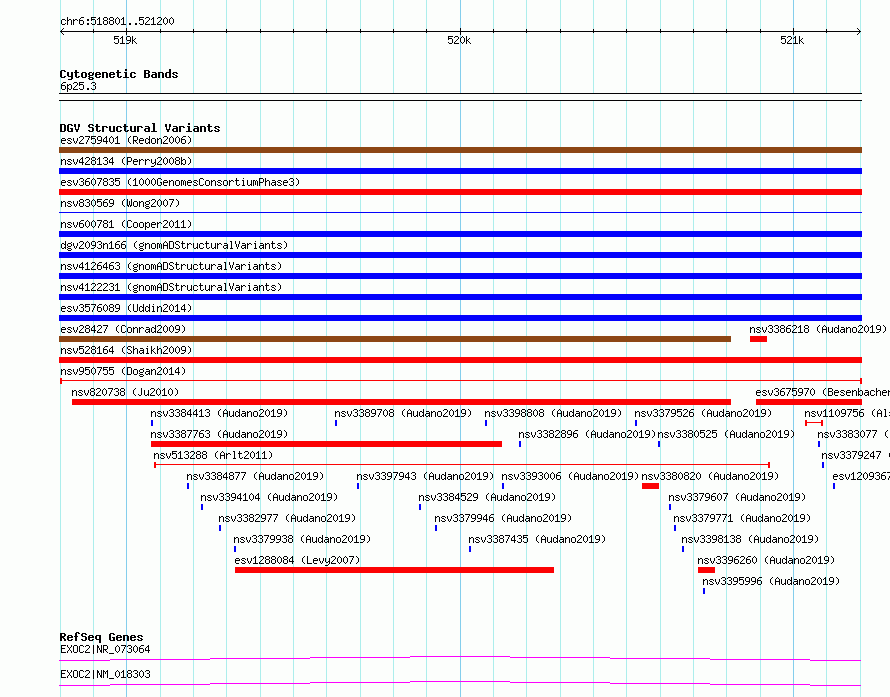Open esv3607835 (1000GenomesConsortiumPhase3) variant
This screenshot has height=697, width=890.
[x=180, y=182]
